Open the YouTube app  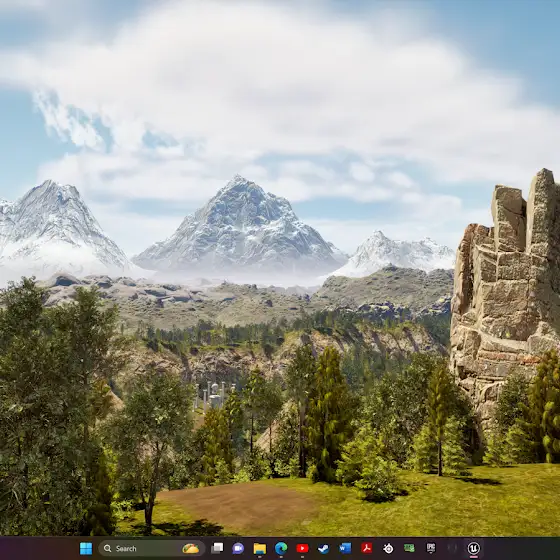tap(302, 548)
